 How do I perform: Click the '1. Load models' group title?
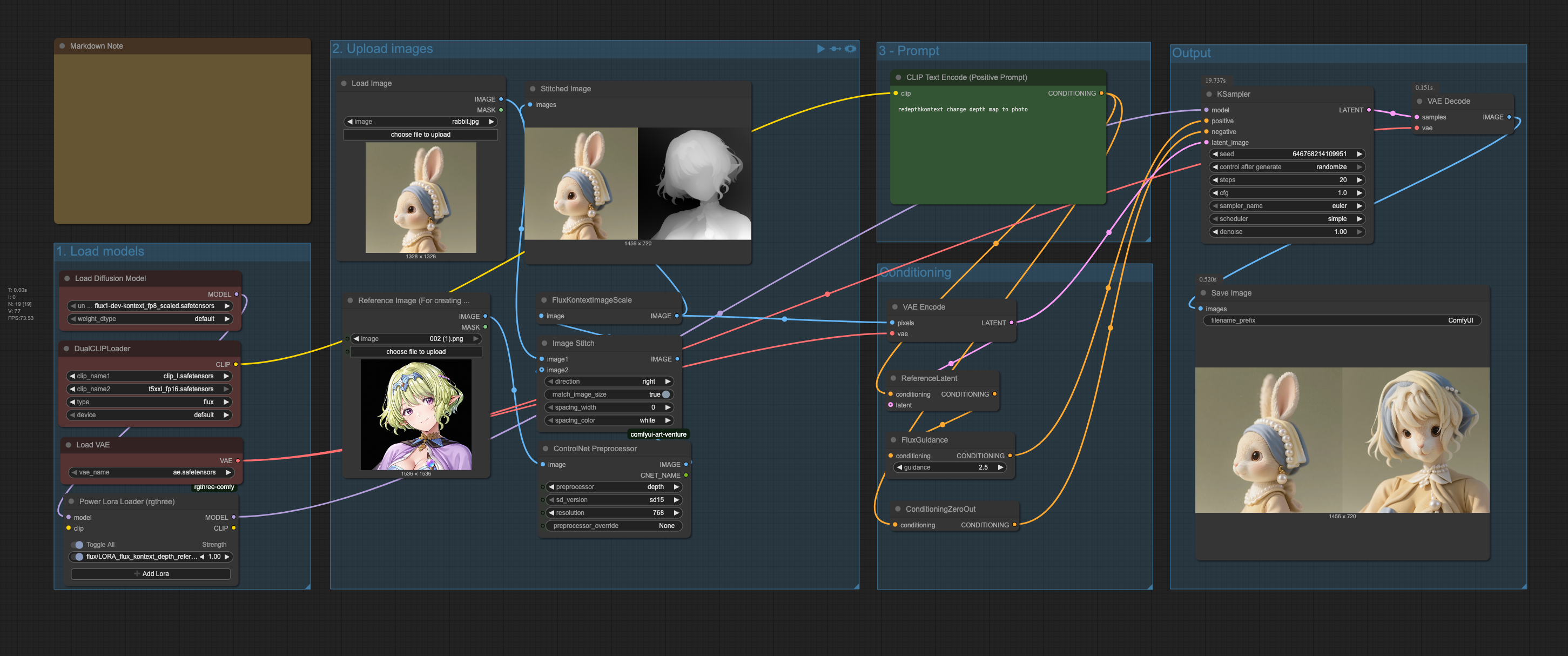[x=100, y=252]
